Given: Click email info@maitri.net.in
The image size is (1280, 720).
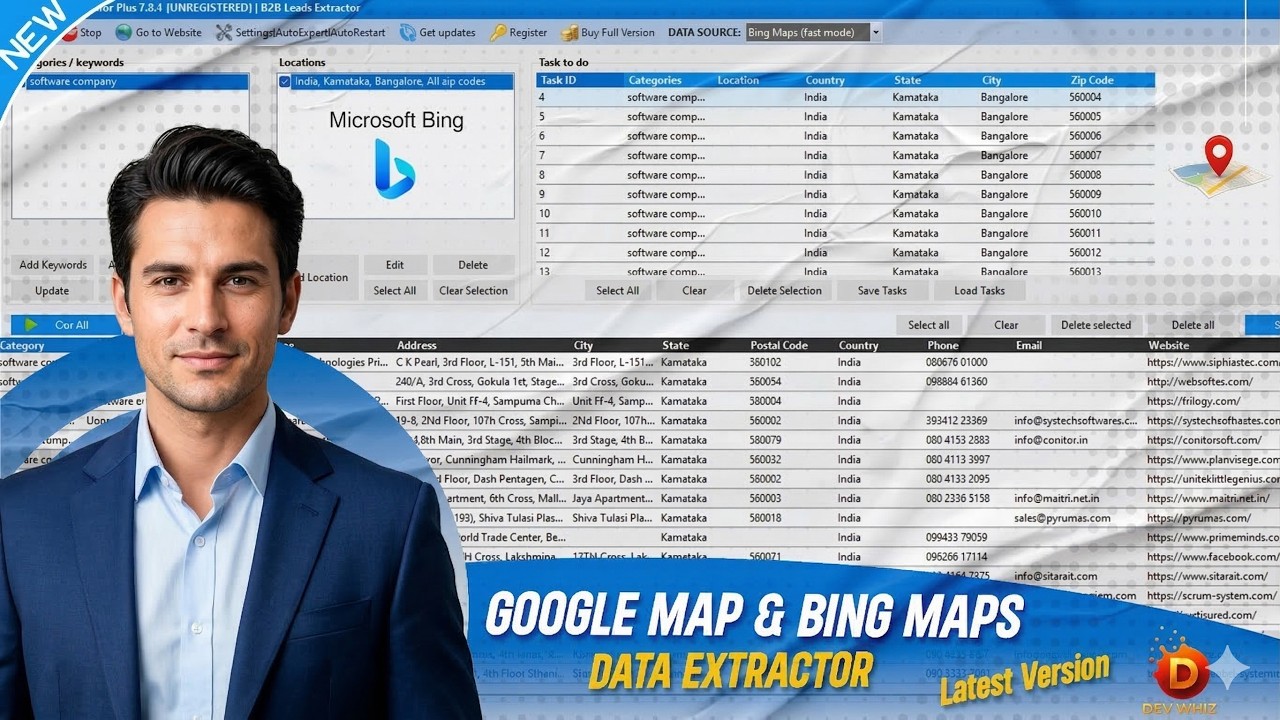Looking at the screenshot, I should (x=1056, y=498).
